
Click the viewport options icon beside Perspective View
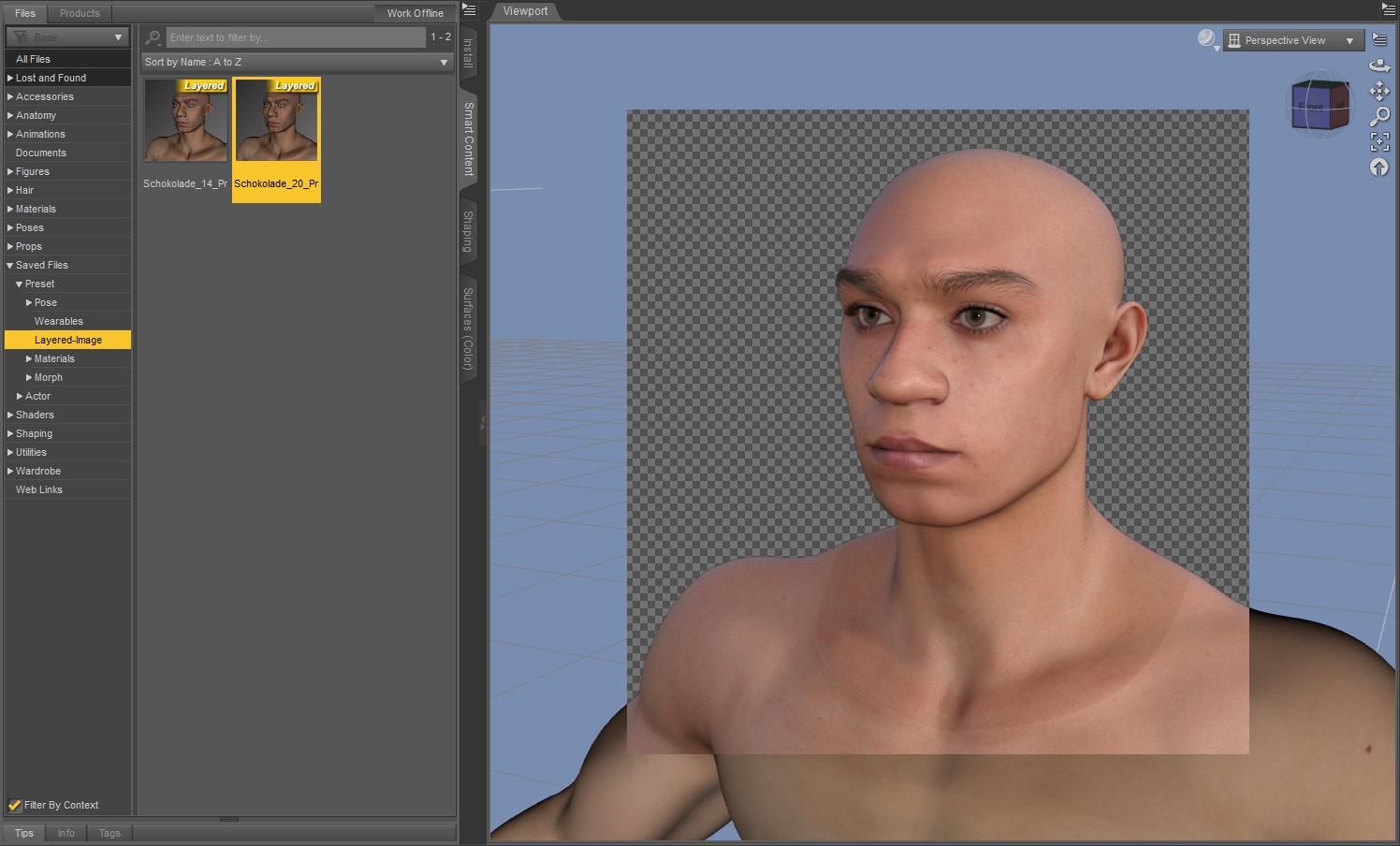pos(1379,39)
